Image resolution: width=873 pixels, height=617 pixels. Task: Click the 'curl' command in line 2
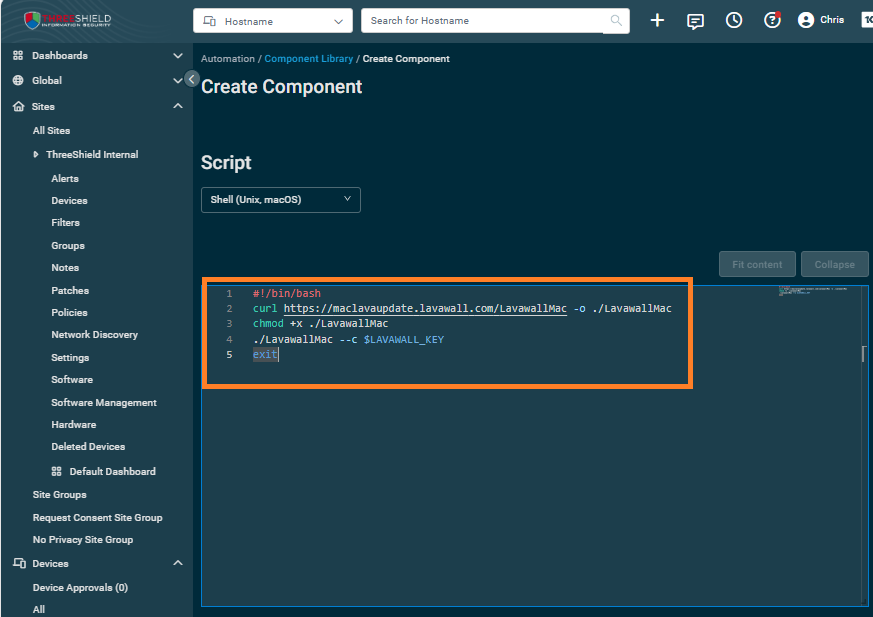point(265,308)
